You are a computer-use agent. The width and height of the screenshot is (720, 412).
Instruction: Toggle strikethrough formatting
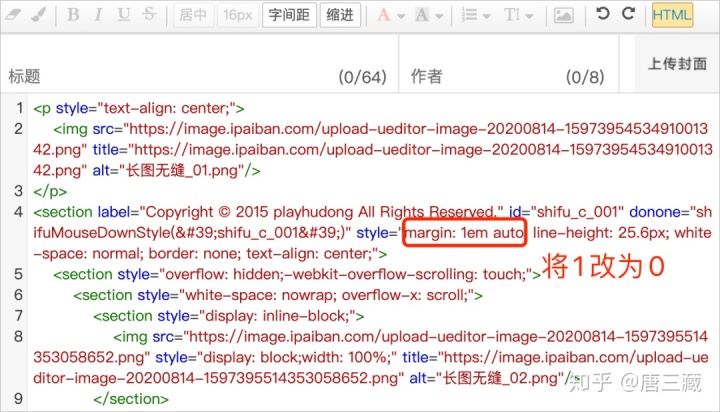coord(149,14)
